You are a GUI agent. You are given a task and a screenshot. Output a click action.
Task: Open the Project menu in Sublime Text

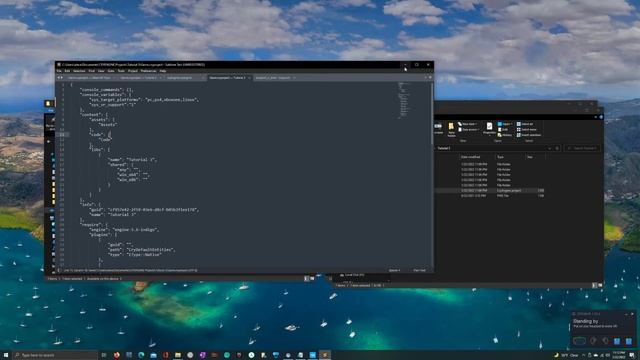coord(133,71)
